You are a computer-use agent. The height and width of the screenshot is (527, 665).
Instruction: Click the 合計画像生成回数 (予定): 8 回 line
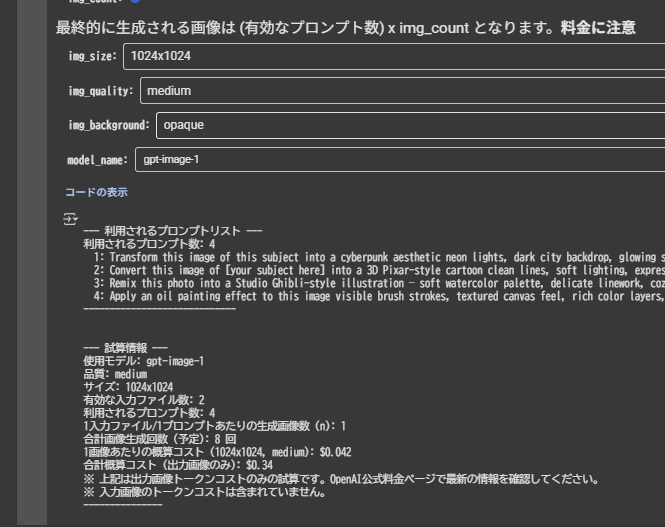tap(160, 439)
